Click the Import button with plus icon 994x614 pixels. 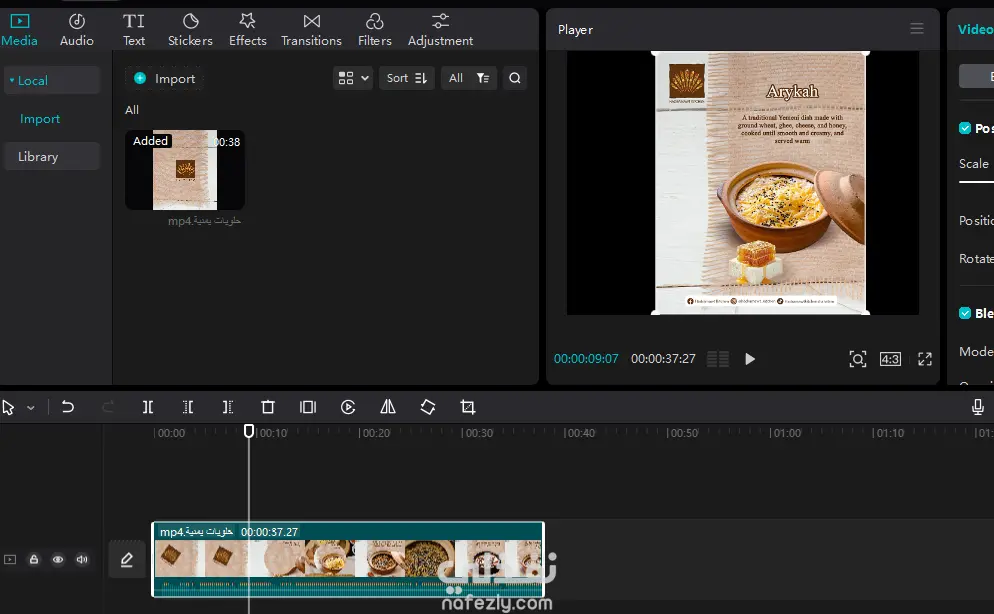pos(165,78)
